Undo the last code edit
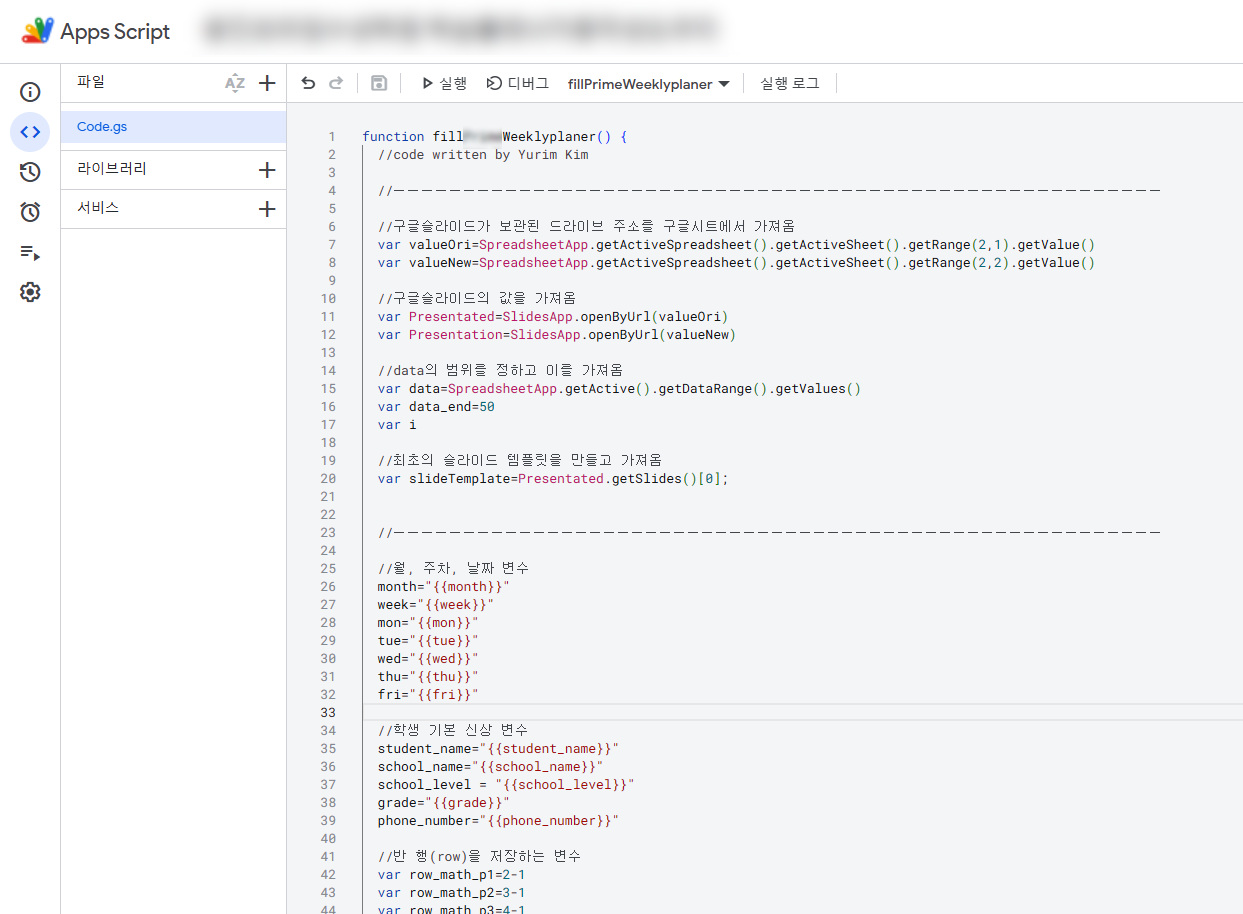This screenshot has height=914, width=1243. 308,83
